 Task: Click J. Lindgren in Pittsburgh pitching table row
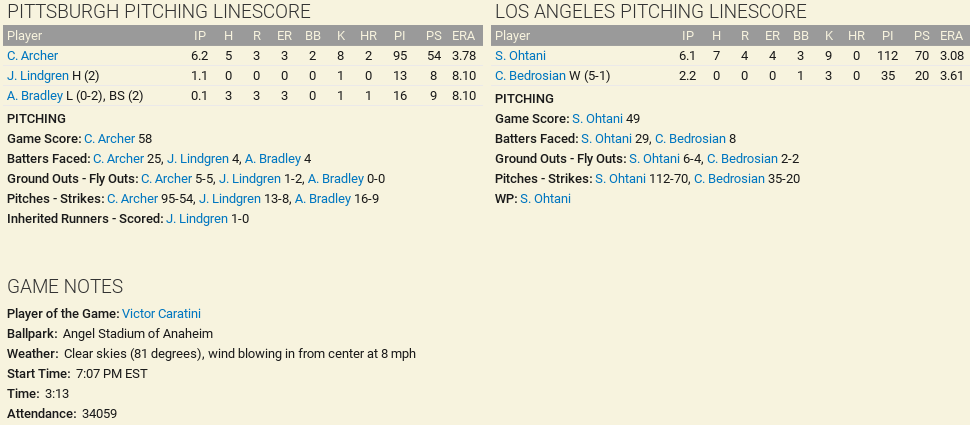pyautogui.click(x=36, y=76)
